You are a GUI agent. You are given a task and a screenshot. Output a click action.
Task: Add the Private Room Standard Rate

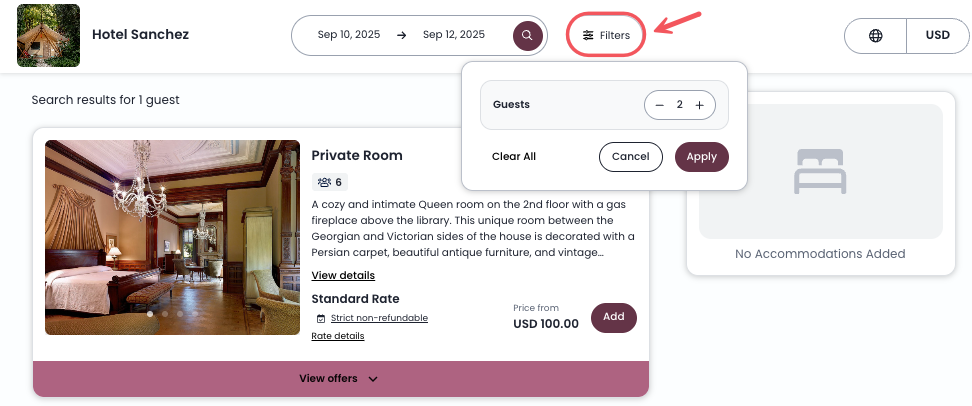point(613,317)
